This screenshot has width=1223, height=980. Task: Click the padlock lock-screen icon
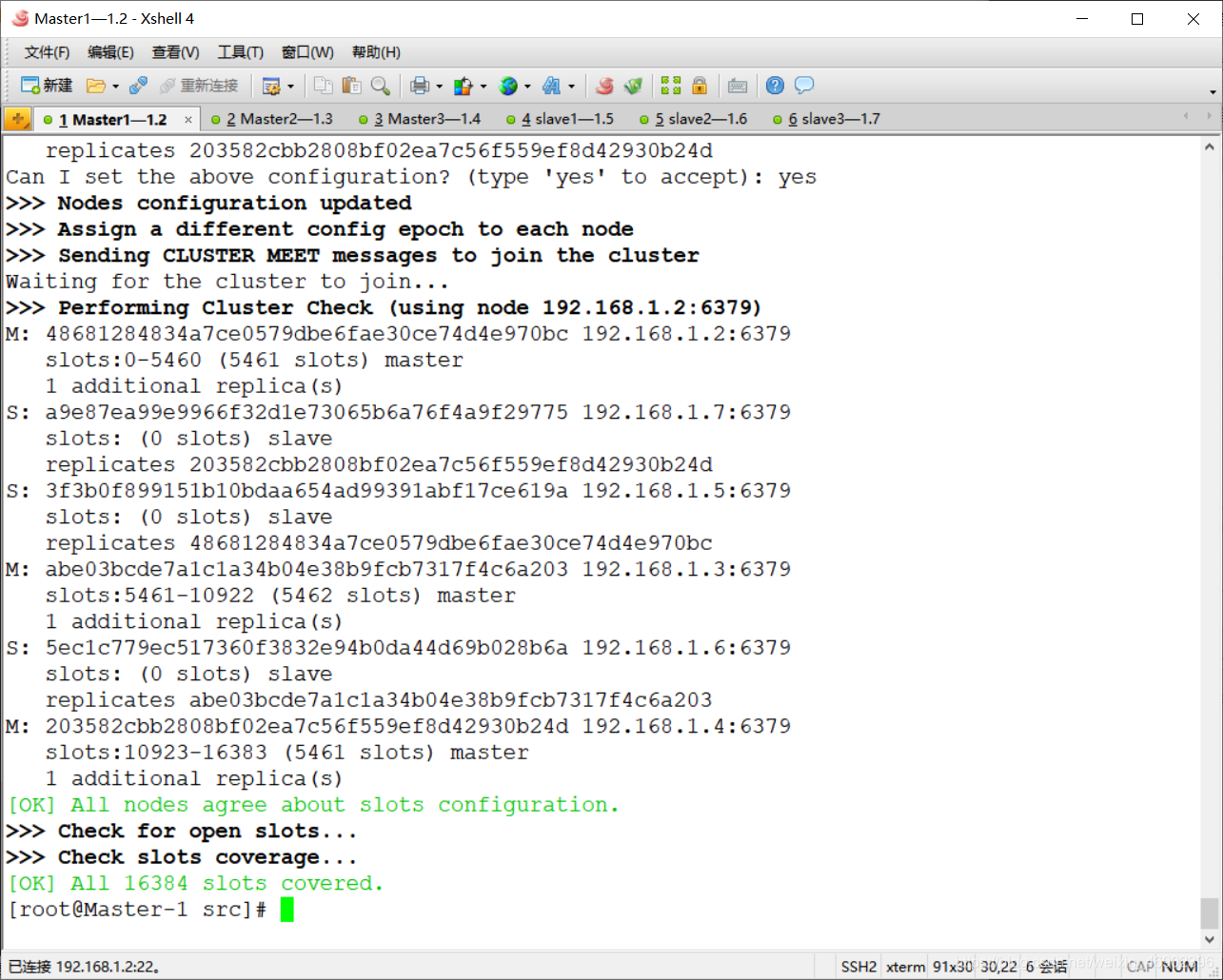(x=700, y=86)
